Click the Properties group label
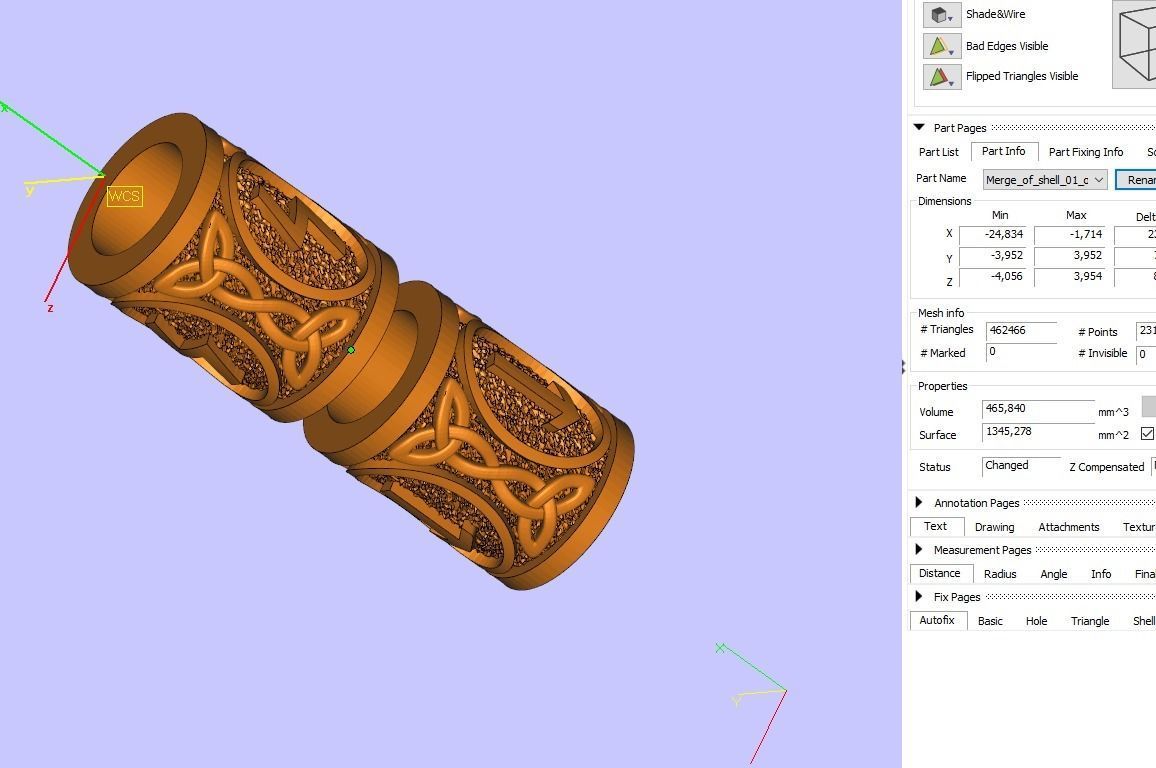Image resolution: width=1156 pixels, height=768 pixels. point(942,386)
